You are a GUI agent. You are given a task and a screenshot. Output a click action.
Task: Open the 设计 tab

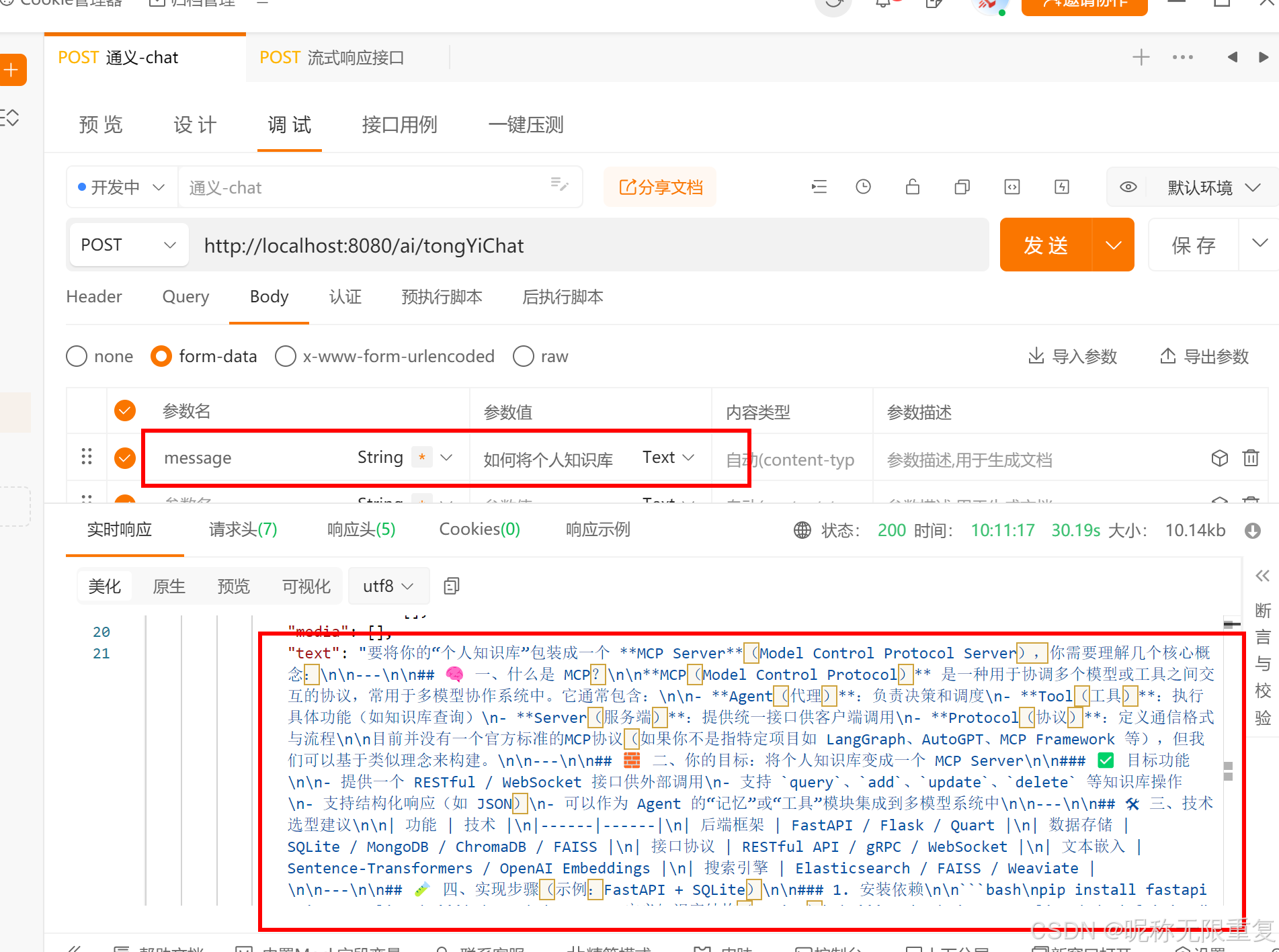tap(195, 124)
